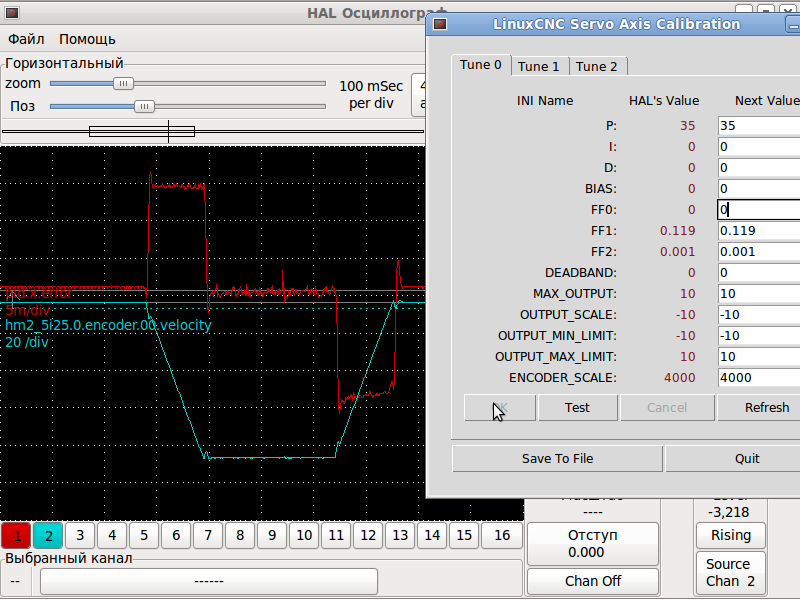Select oscilloscope channel 1
This screenshot has width=800, height=600.
pos(16,536)
